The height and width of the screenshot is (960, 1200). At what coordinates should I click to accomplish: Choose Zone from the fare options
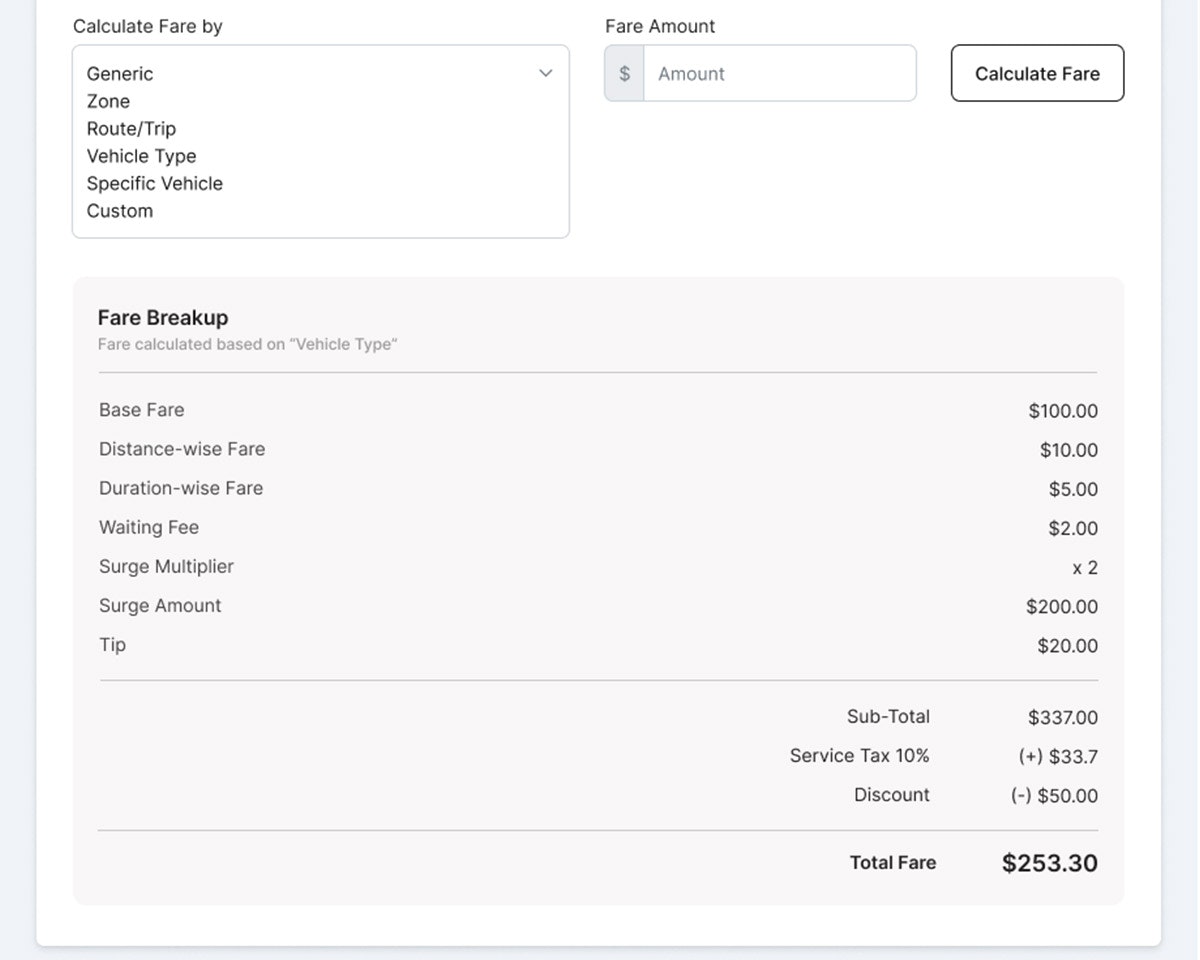click(x=108, y=101)
